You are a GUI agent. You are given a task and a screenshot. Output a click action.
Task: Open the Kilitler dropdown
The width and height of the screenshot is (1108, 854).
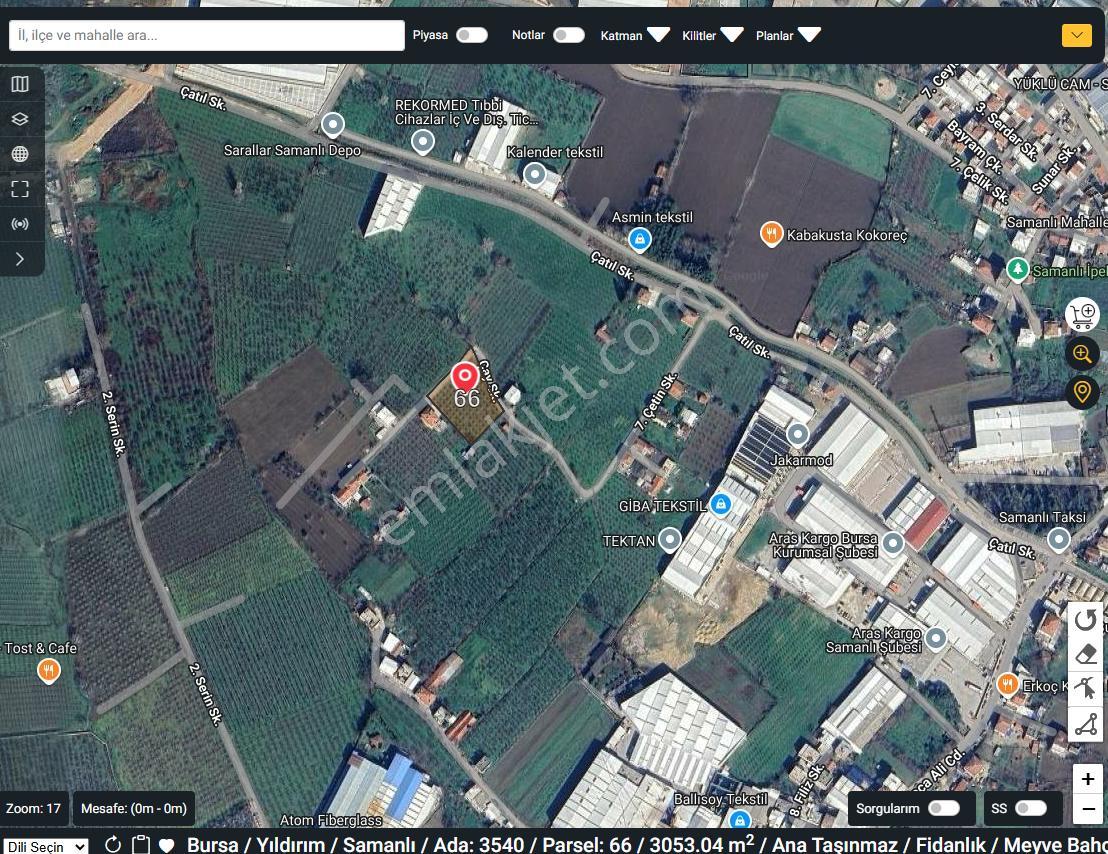(x=712, y=35)
